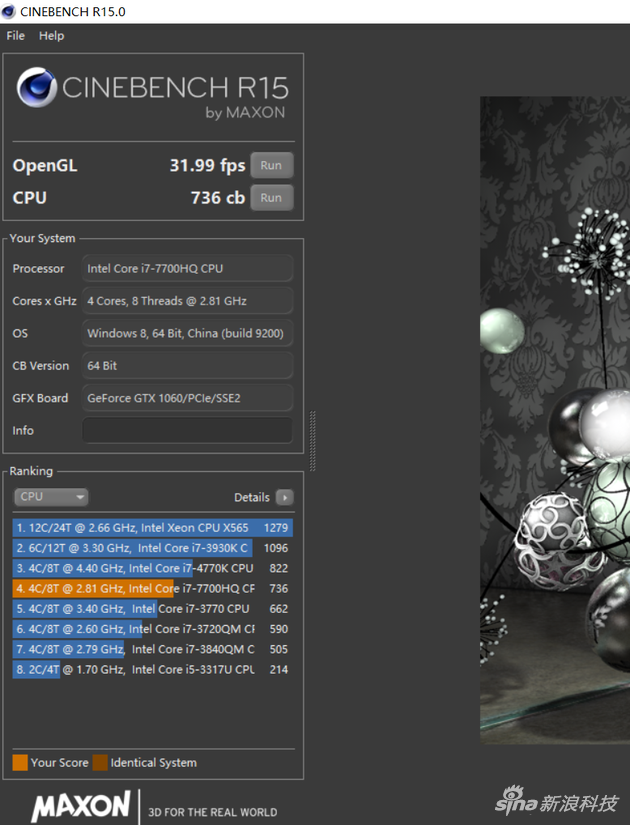Select ranking row 8 Core i5-3317U
The width and height of the screenshot is (630, 825).
(x=153, y=669)
